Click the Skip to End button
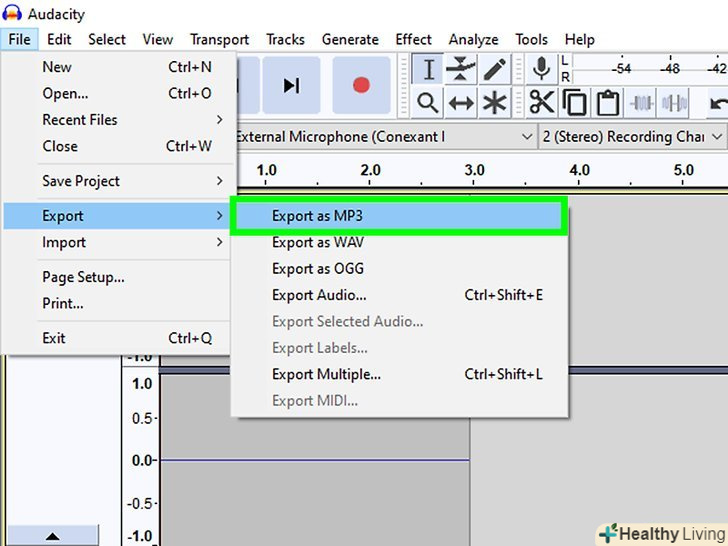This screenshot has height=546, width=728. (292, 85)
